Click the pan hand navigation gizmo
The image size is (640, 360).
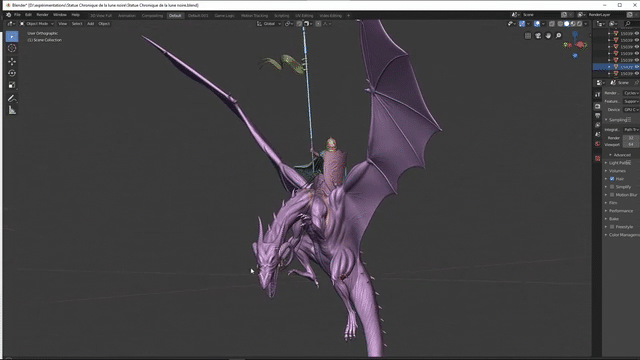[x=548, y=36]
